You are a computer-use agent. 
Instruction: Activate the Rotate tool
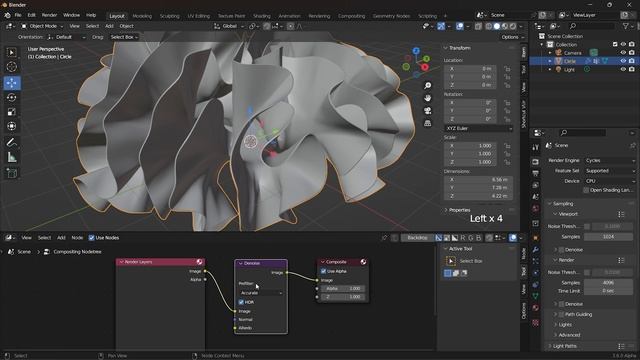(x=11, y=97)
